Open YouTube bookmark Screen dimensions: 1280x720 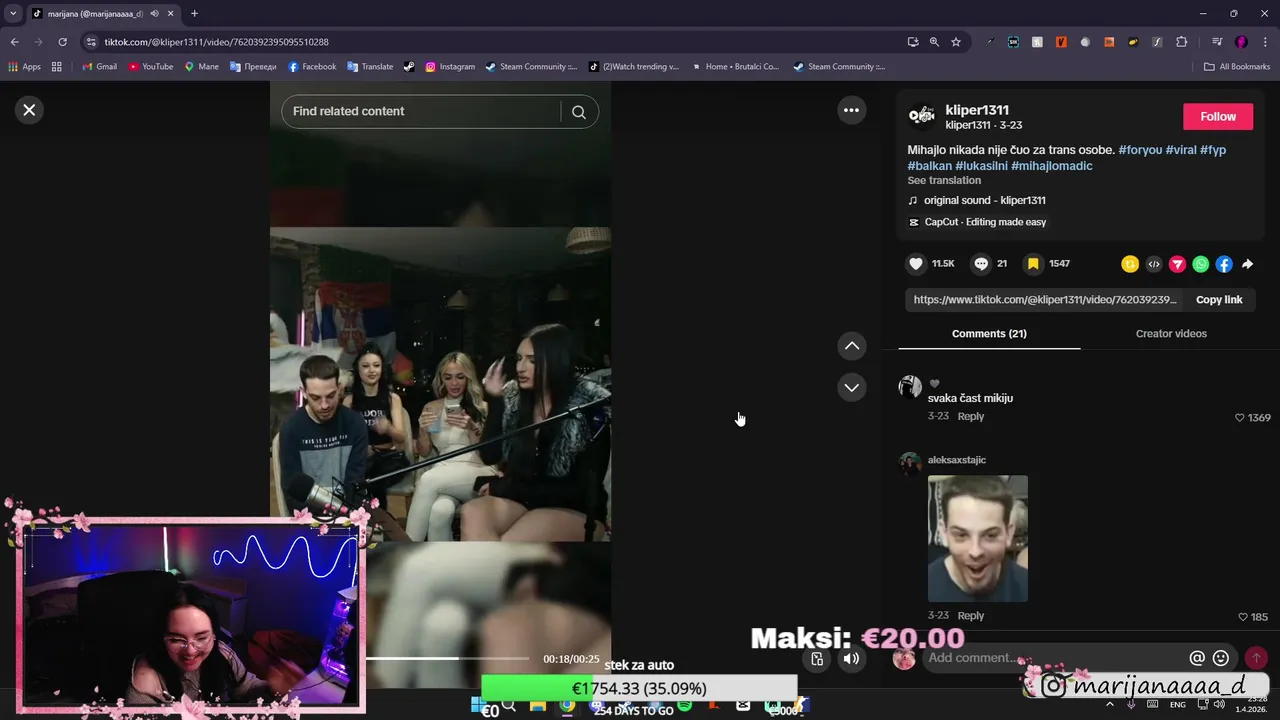click(150, 67)
